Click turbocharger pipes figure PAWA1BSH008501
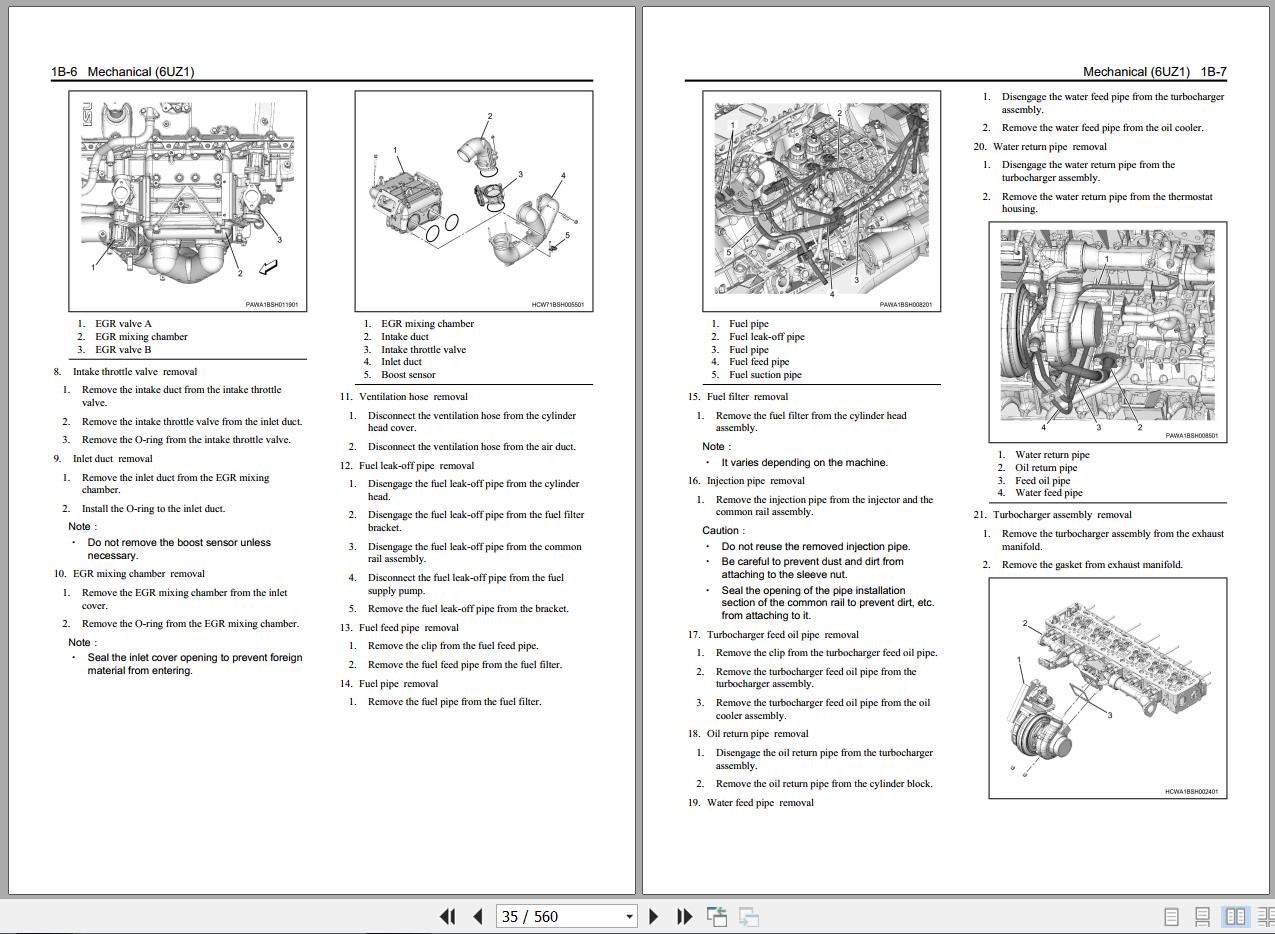The width and height of the screenshot is (1275, 934). (x=1108, y=332)
